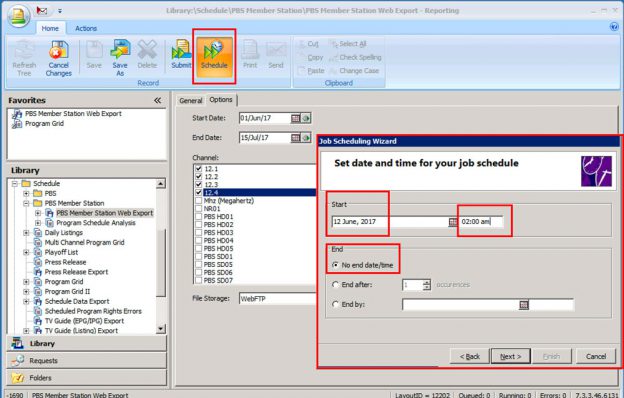
Task: Collapse the Favorites panel with the double chevron
Action: click(158, 100)
